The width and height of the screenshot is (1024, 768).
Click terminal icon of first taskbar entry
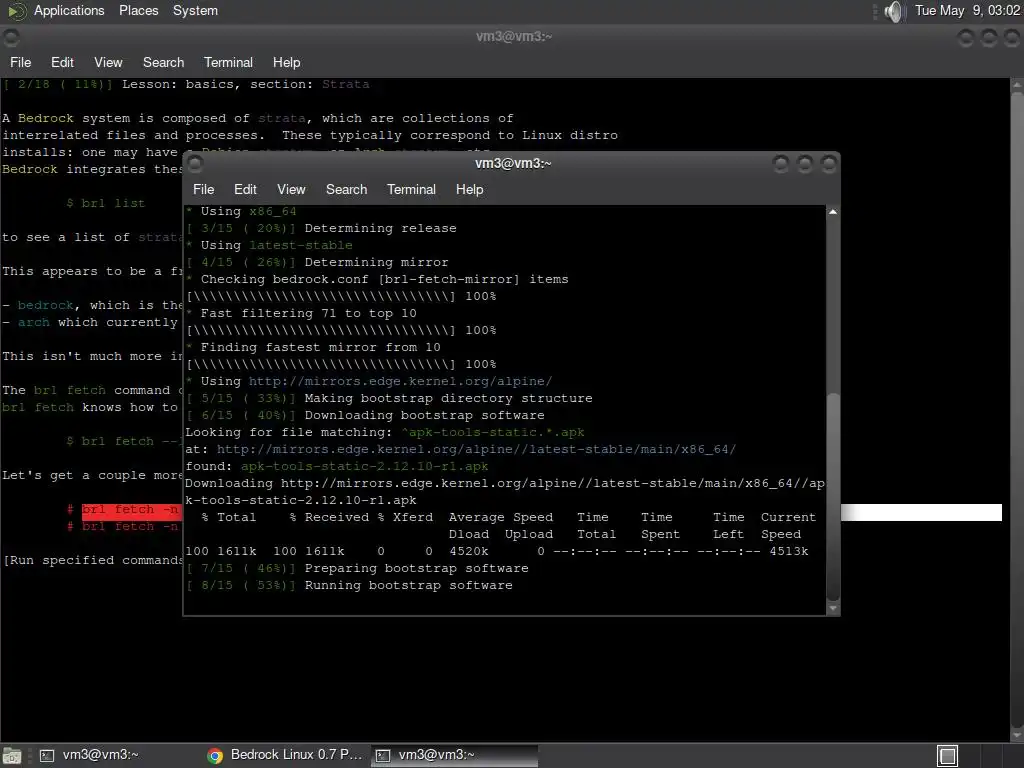(47, 756)
